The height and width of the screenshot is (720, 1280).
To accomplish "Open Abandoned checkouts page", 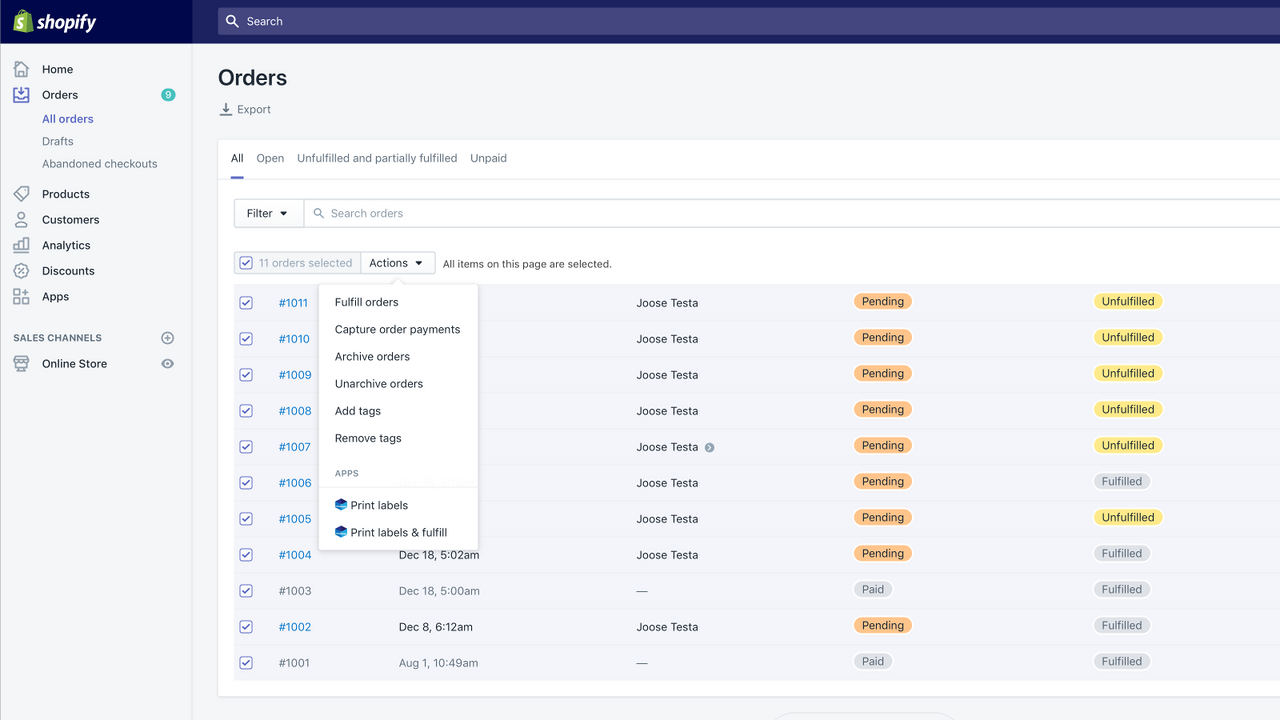I will pos(100,164).
